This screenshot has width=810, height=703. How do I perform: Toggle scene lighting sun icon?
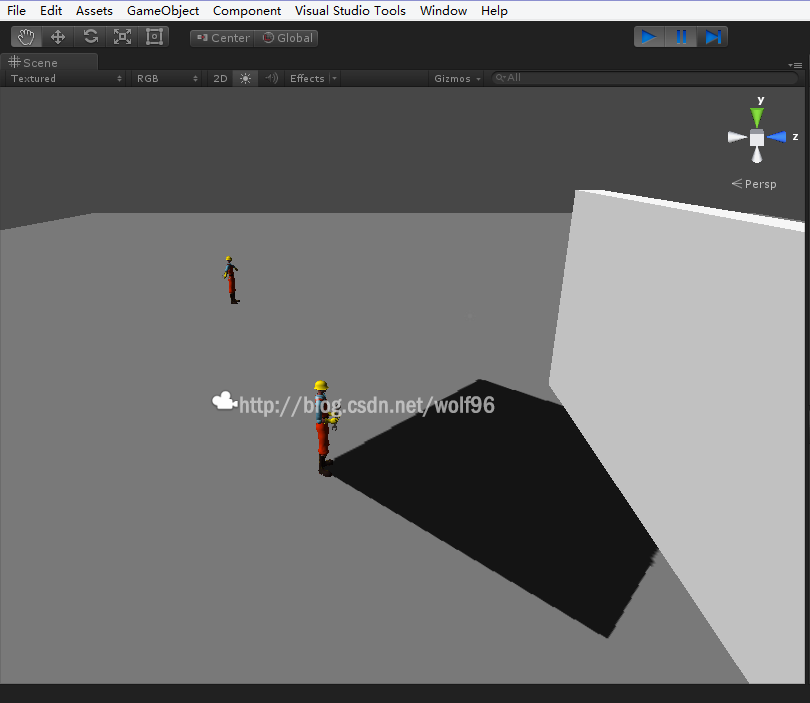245,79
